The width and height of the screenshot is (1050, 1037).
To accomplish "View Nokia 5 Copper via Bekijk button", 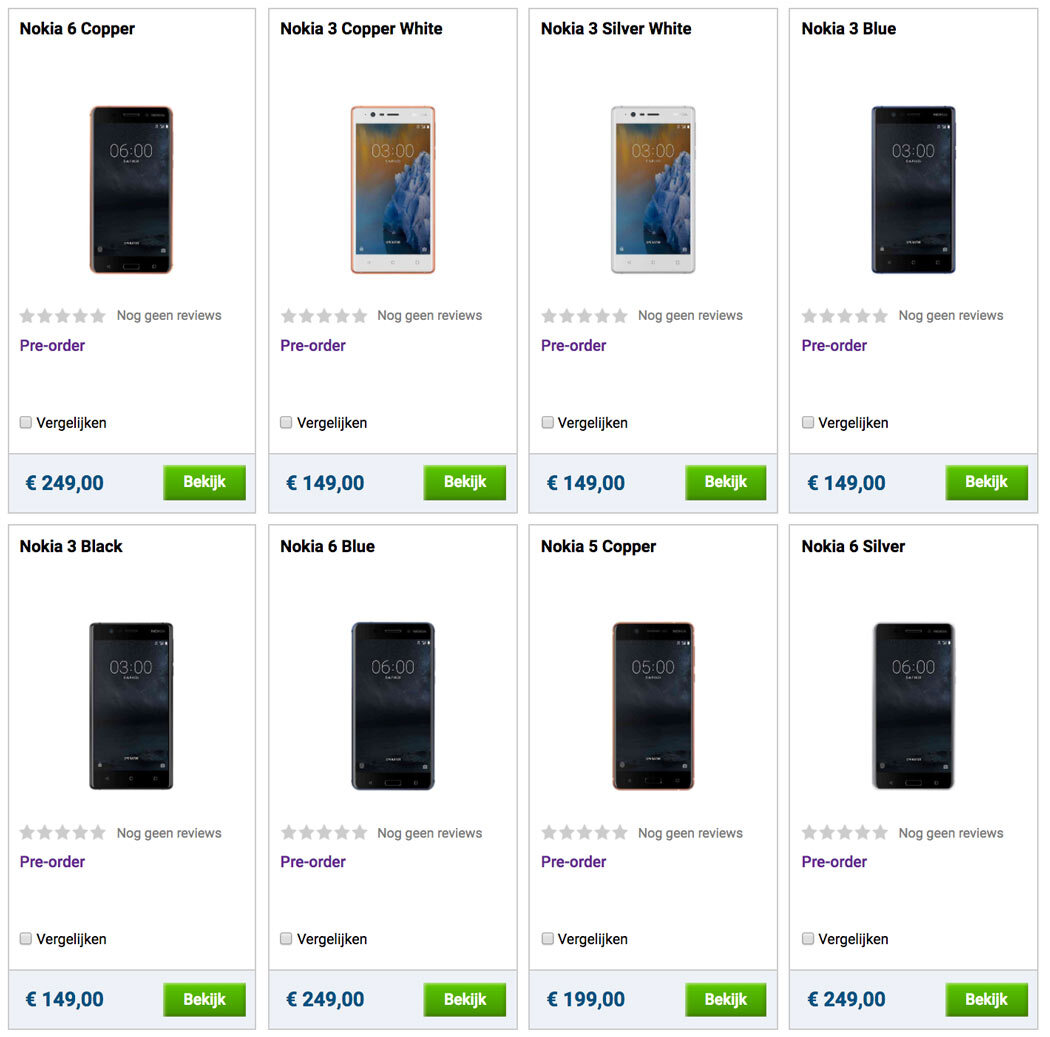I will click(x=725, y=999).
